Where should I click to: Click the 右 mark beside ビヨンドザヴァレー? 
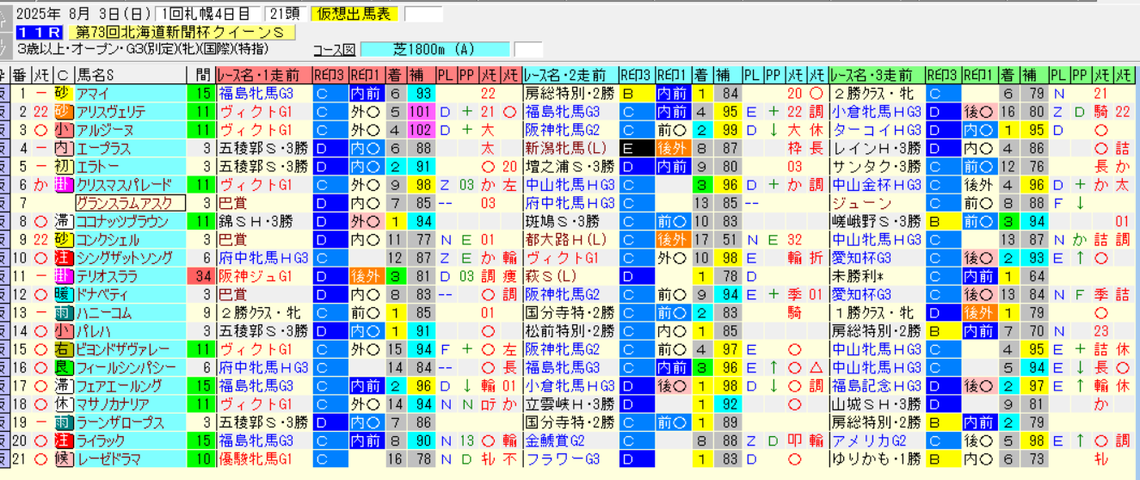63,349
